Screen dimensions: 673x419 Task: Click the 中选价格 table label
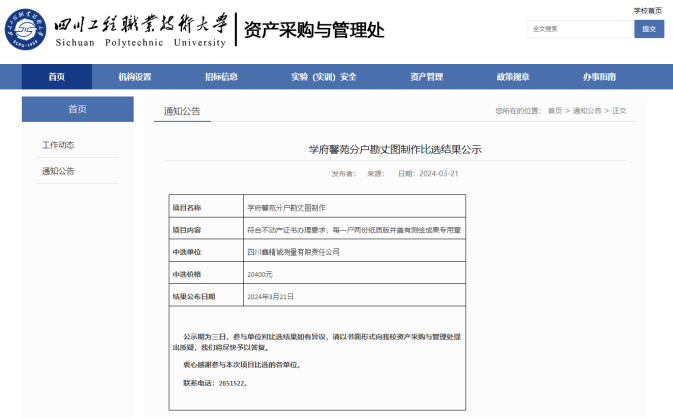[x=187, y=274]
